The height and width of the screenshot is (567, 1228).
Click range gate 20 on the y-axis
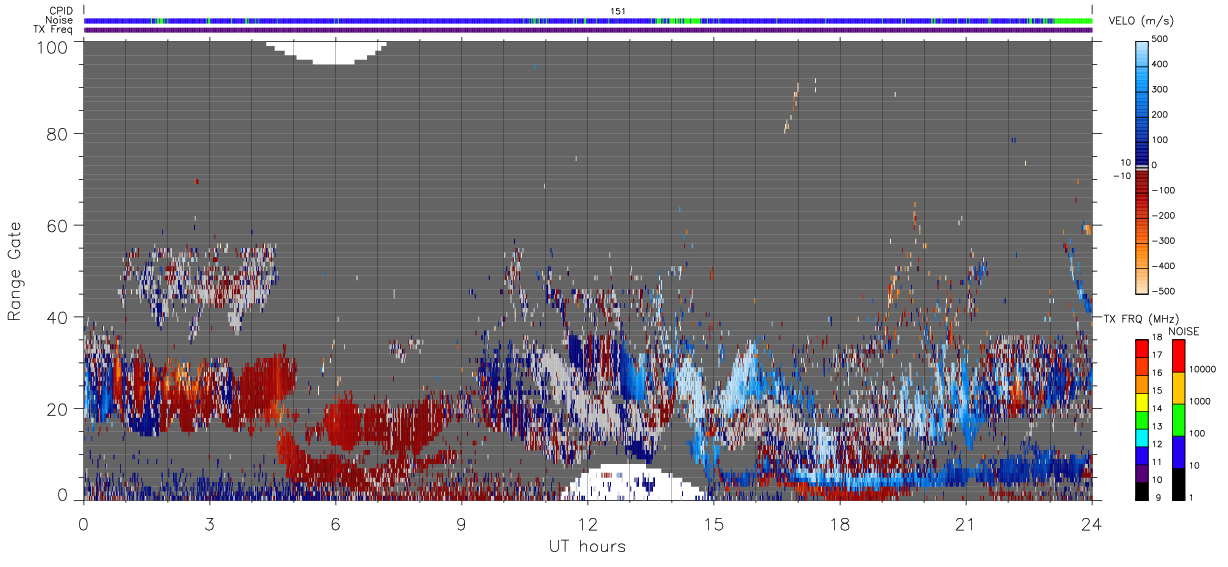[x=59, y=409]
